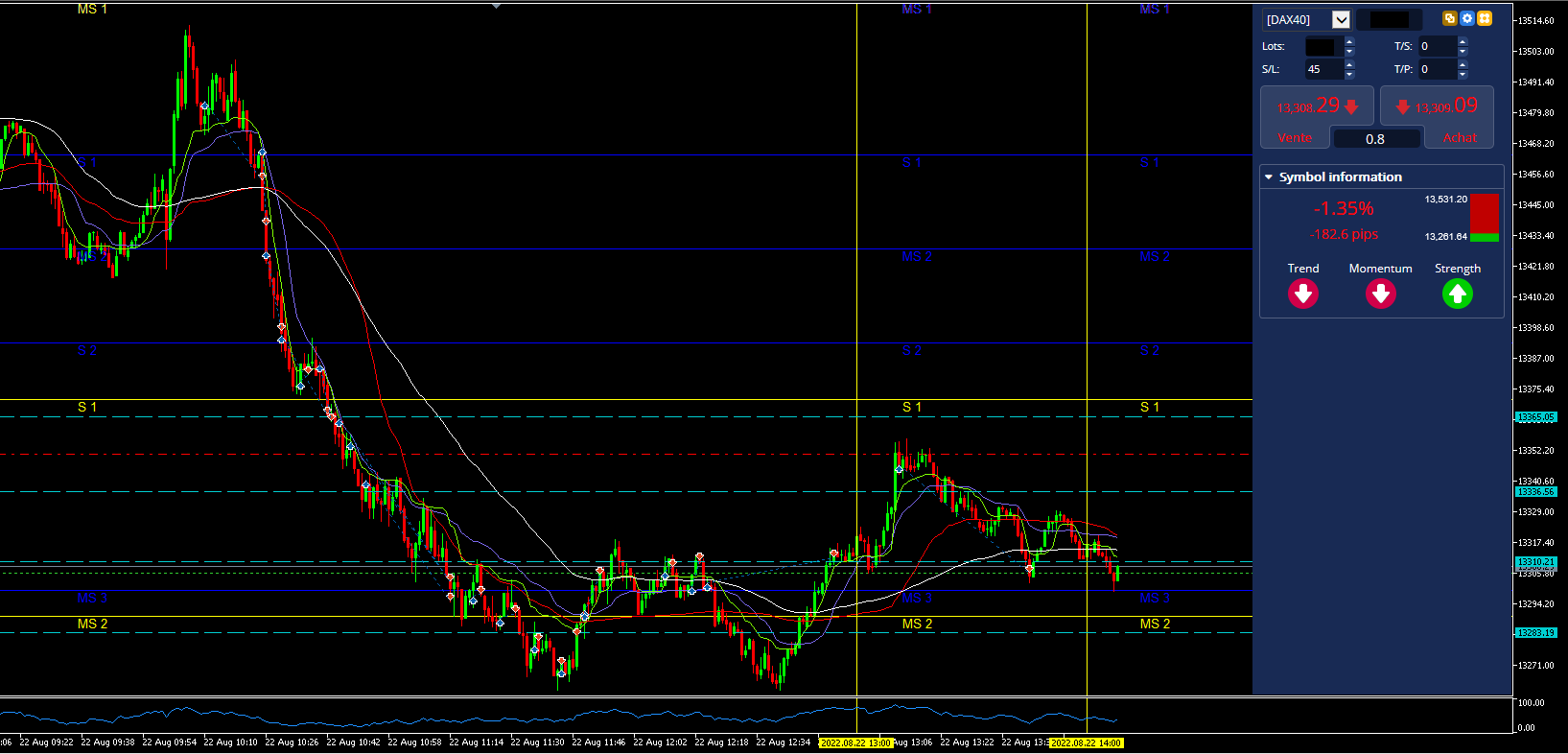Image resolution: width=1568 pixels, height=754 pixels.
Task: Click the Trend label
Action: [x=1303, y=269]
